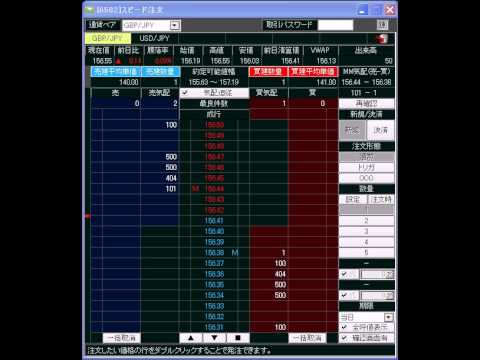480x360 pixels.
Task: Click the 買建数量 red header
Action: 268,71
